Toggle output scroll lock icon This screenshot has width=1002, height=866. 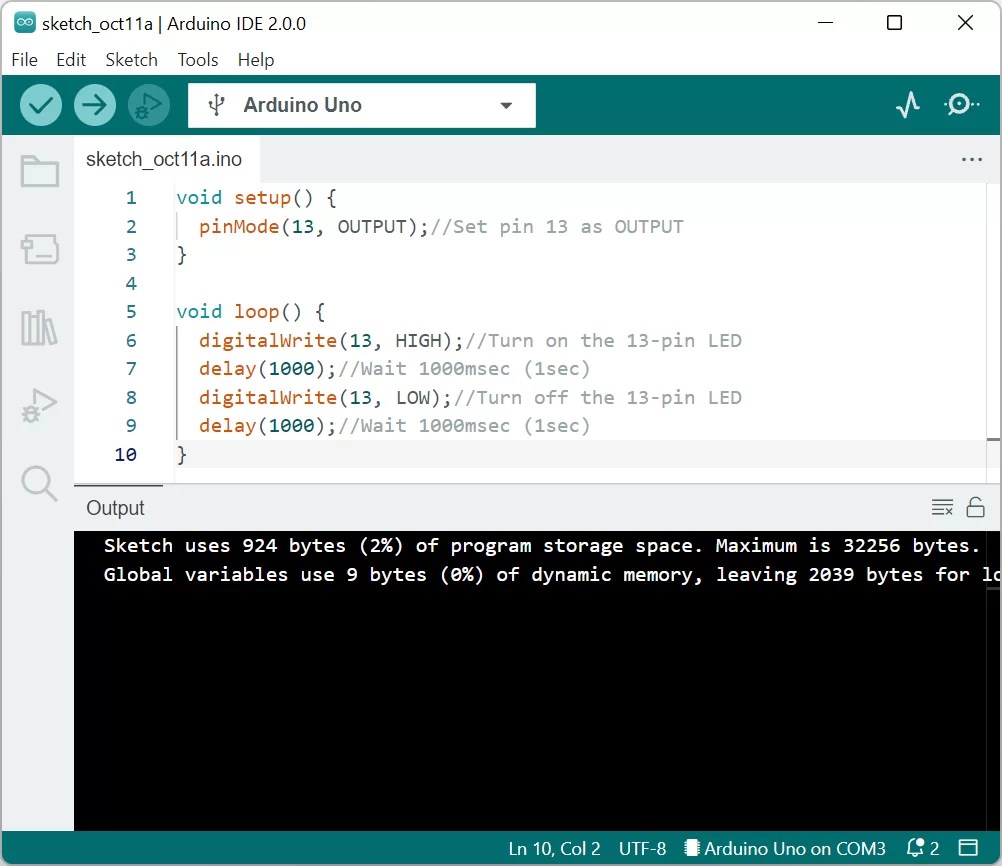[x=975, y=507]
